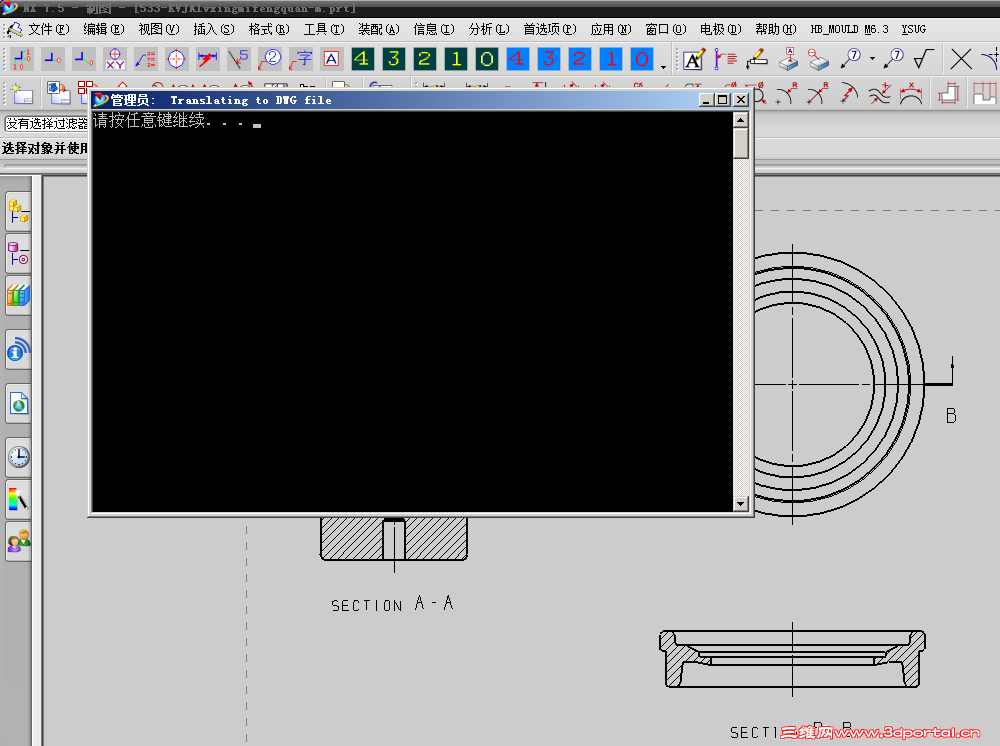
Task: Click the datum feature block 'A' icon
Action: (788, 59)
